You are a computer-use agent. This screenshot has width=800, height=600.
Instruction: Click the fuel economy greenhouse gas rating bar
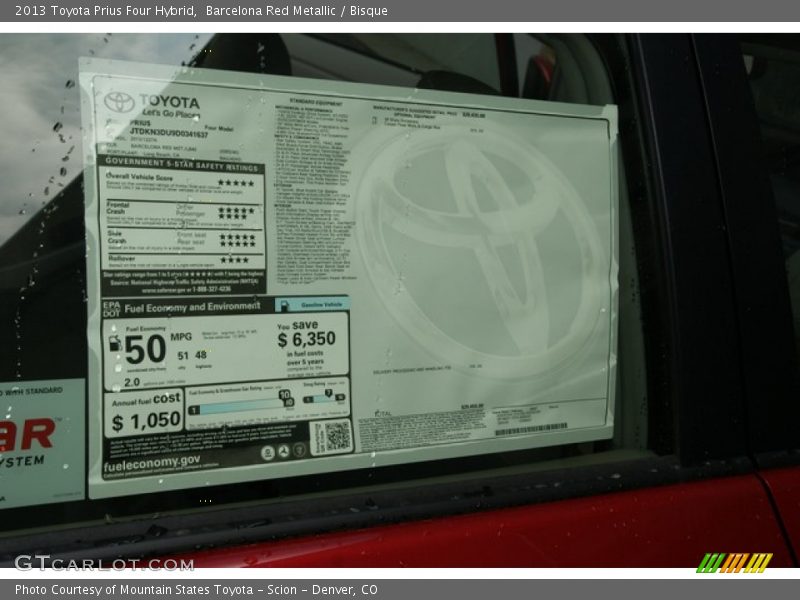coord(240,406)
